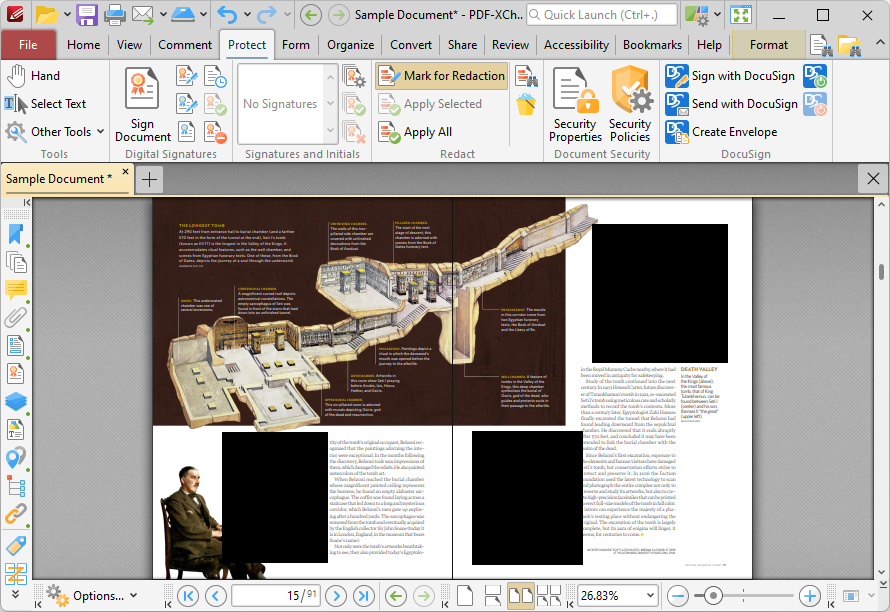Open Security Policies
The width and height of the screenshot is (890, 612).
tap(629, 104)
